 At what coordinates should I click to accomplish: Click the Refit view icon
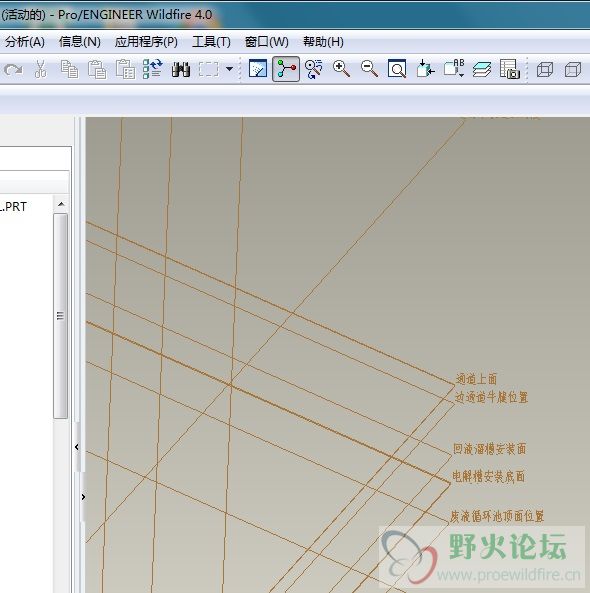pyautogui.click(x=397, y=69)
